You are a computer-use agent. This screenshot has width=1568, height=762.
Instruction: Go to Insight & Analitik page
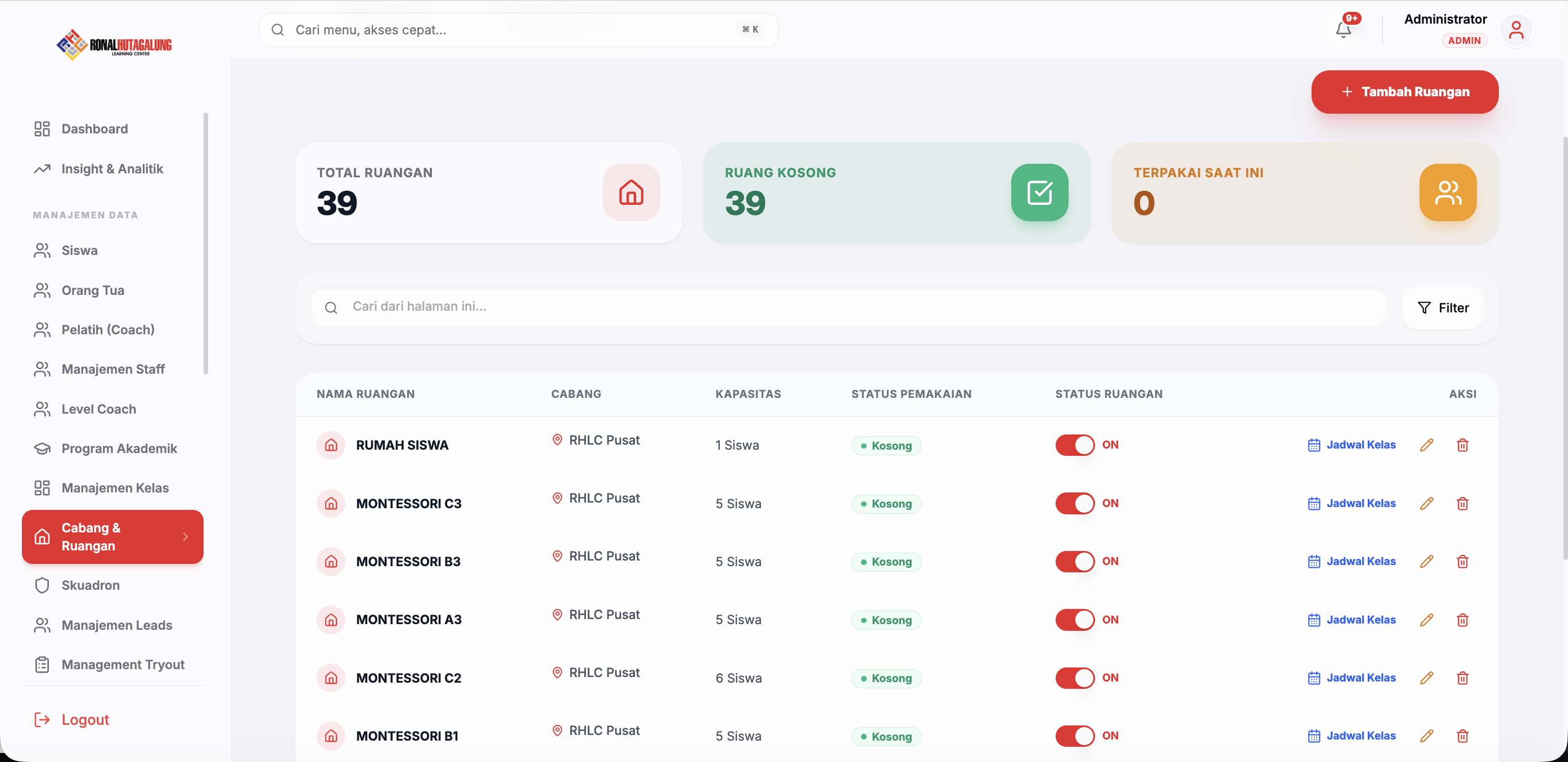(x=112, y=169)
